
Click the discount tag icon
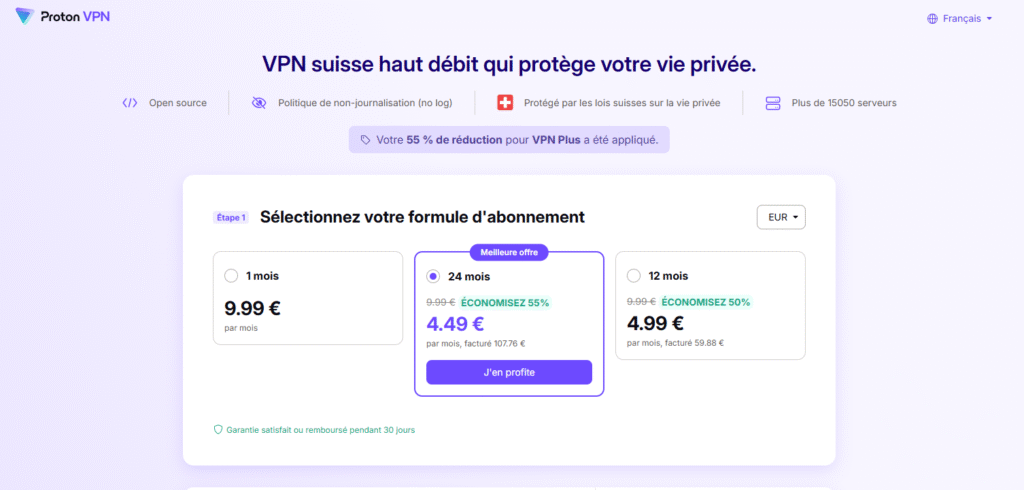pos(365,140)
